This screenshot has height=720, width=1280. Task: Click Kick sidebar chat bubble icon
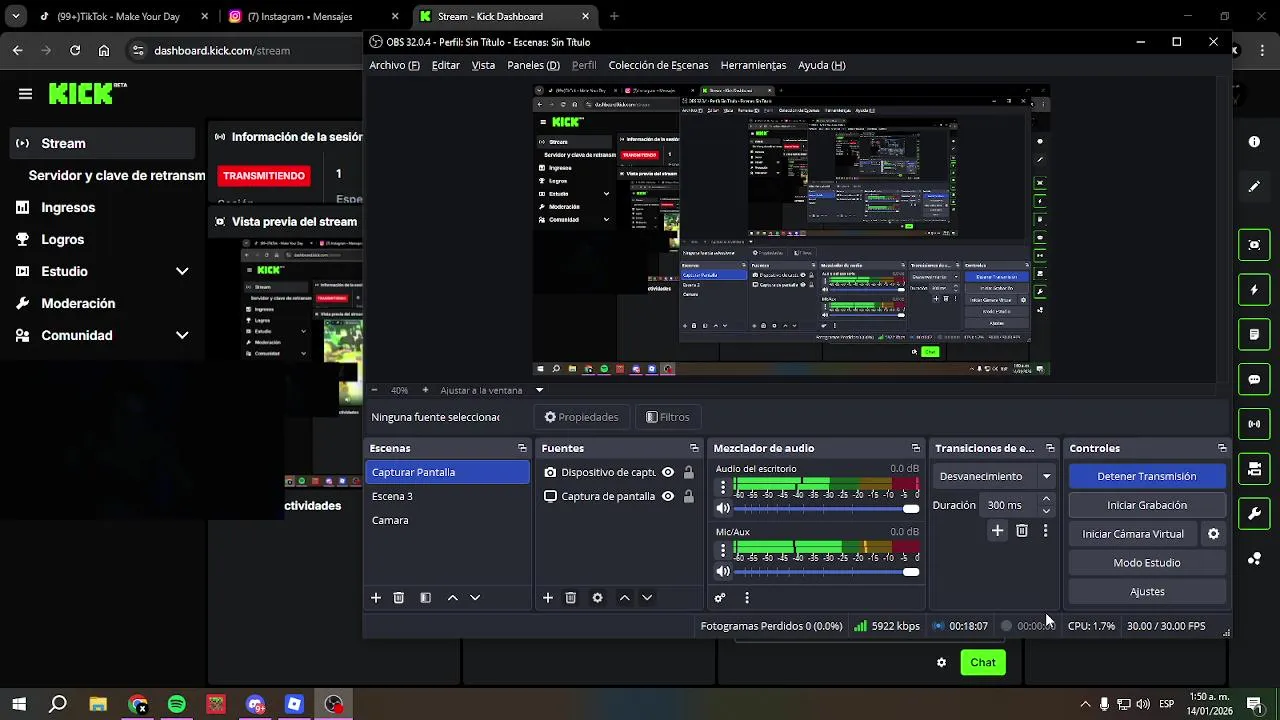point(1254,380)
